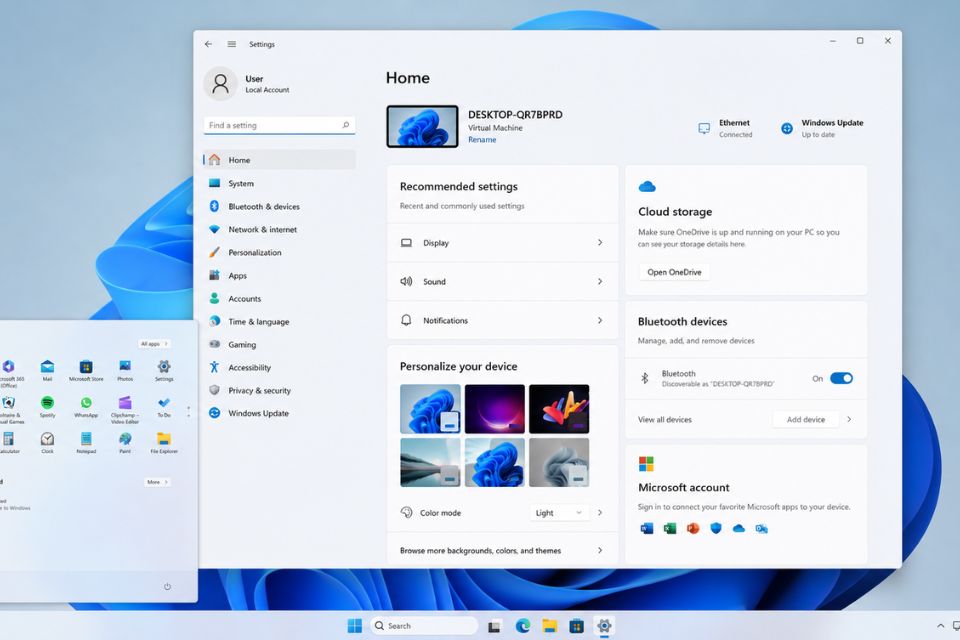Click the OneDrive icon under Microsoft account
Screen dimensions: 960x640
pyautogui.click(x=738, y=529)
